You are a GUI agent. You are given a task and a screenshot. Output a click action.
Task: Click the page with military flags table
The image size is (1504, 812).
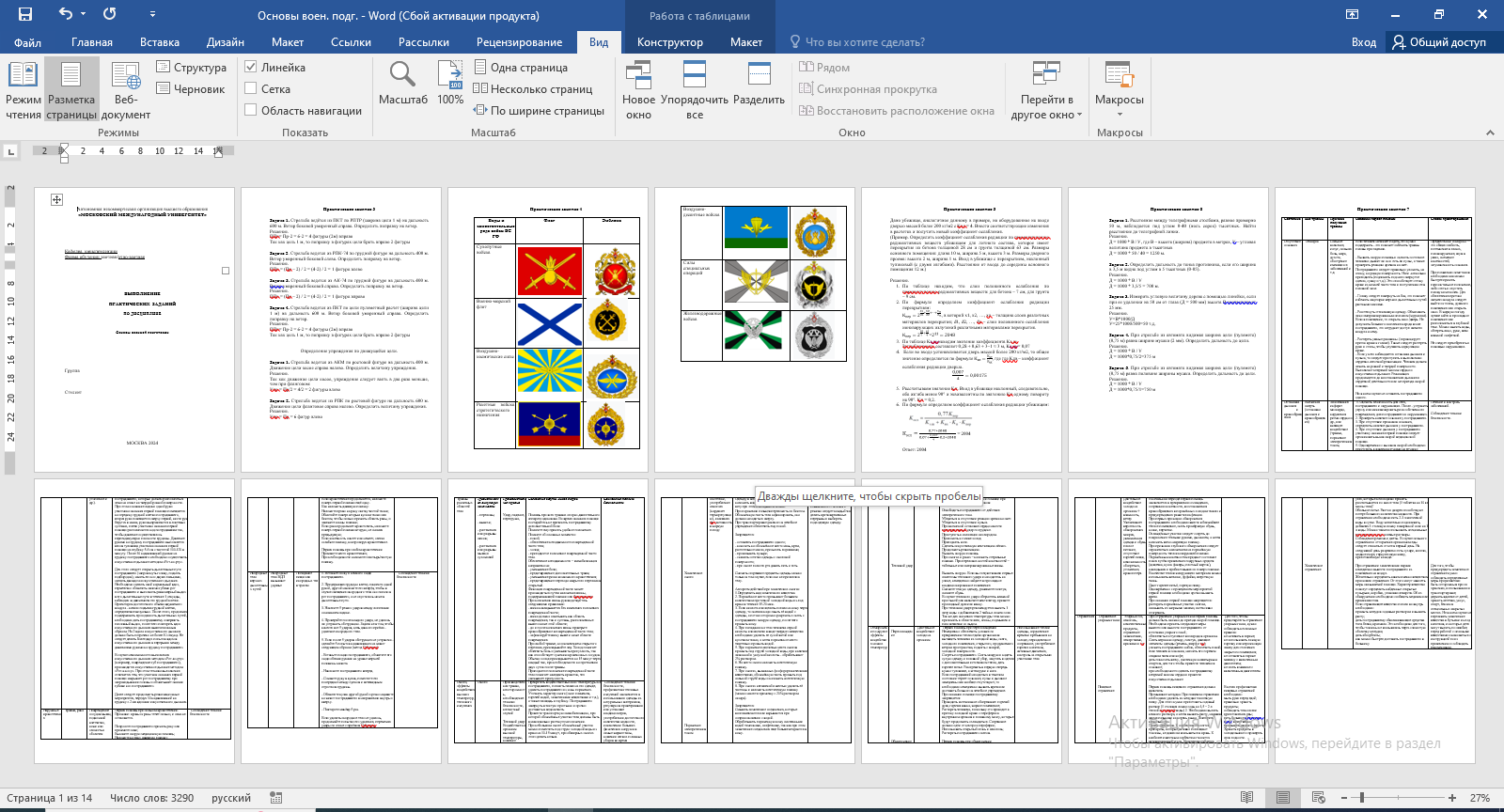point(548,330)
